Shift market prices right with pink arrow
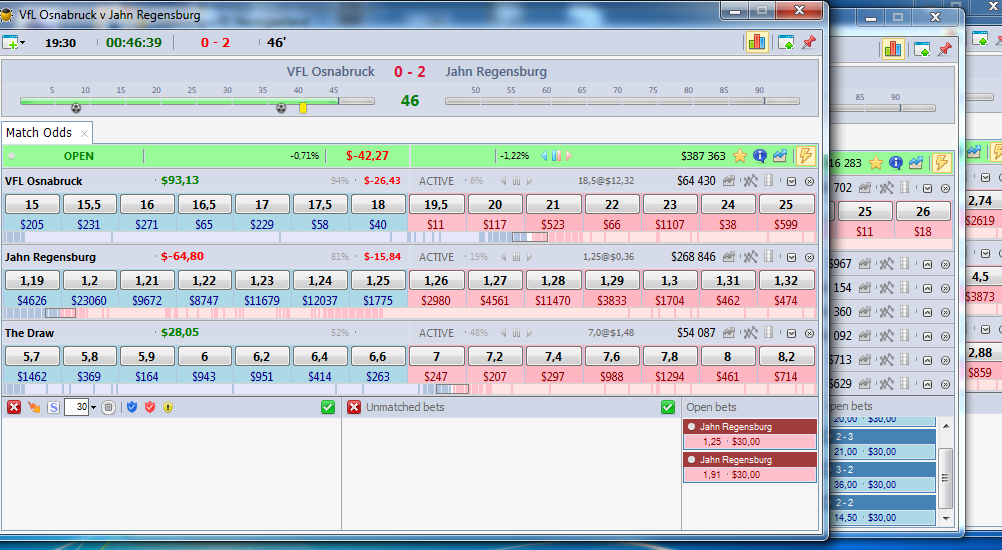This screenshot has height=550, width=1002. pyautogui.click(x=568, y=155)
